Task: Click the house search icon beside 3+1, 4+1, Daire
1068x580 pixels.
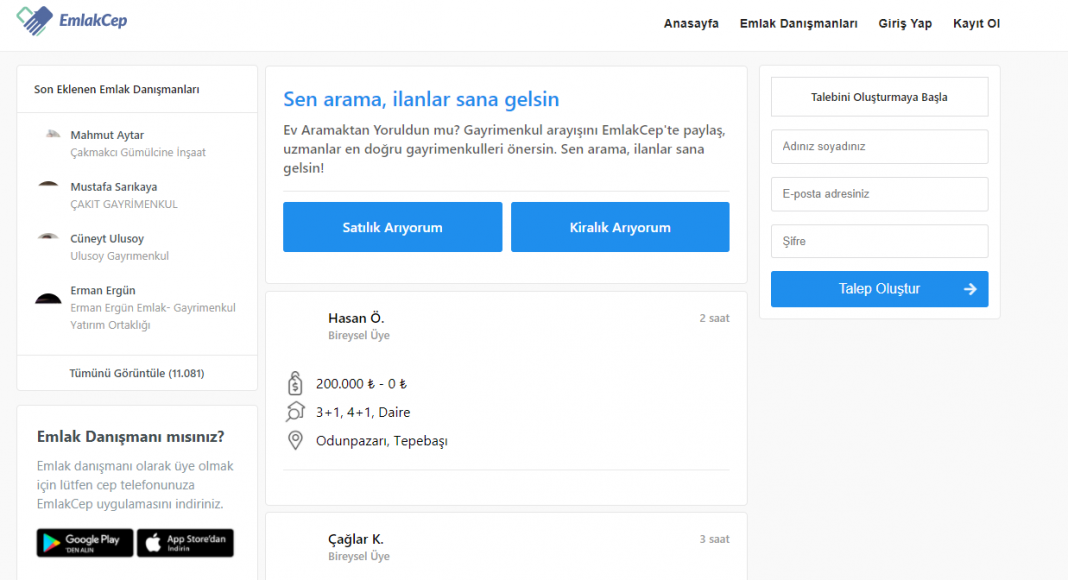Action: pos(295,412)
